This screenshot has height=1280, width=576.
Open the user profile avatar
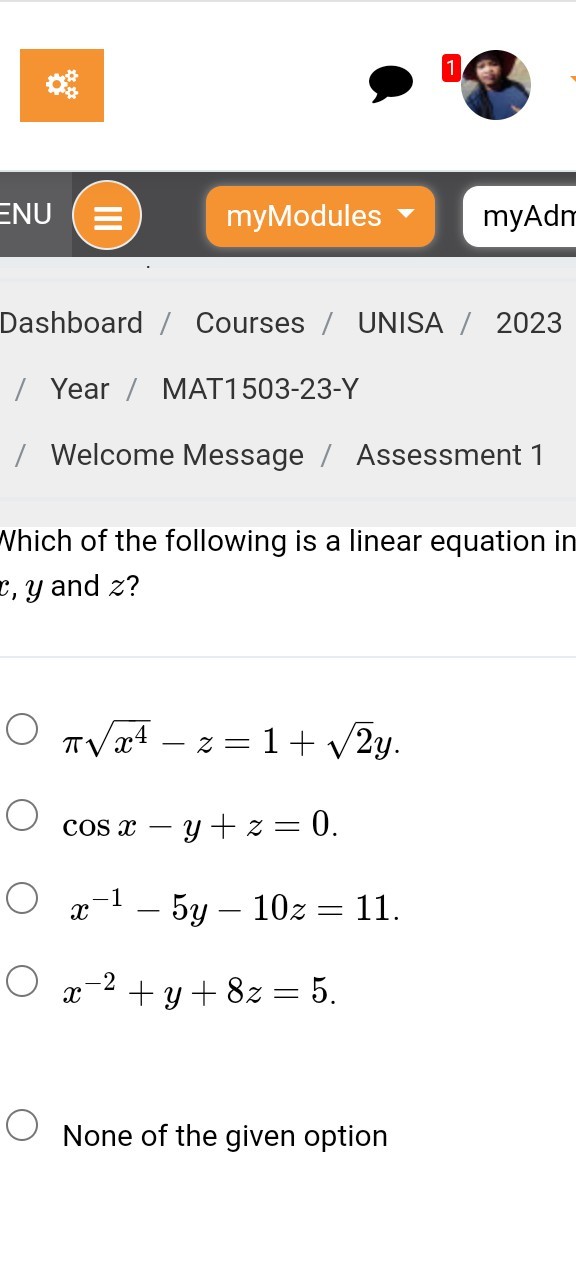pos(496,85)
